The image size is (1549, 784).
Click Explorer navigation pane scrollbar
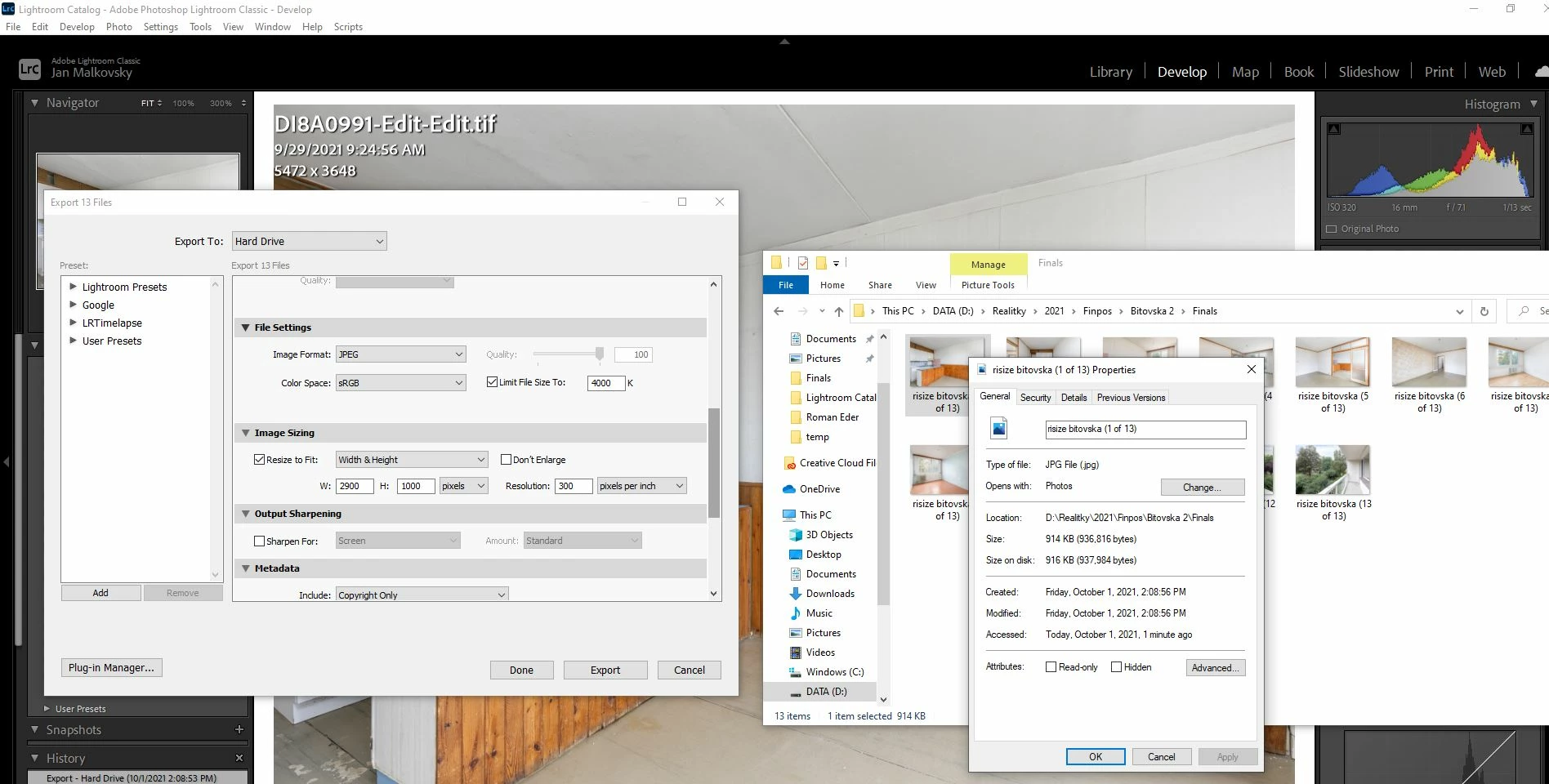coord(883,493)
